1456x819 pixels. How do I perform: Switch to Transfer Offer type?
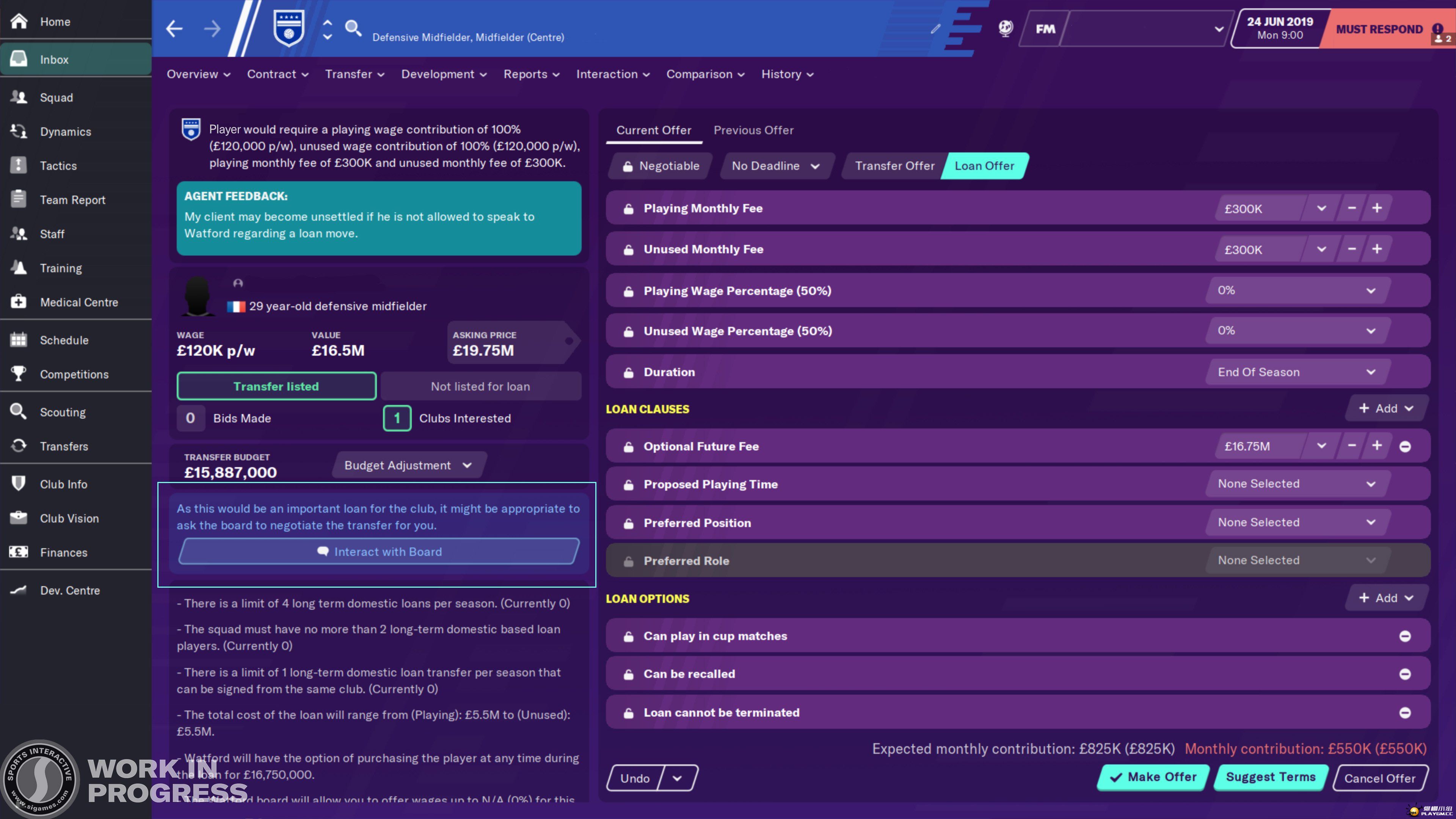(894, 166)
